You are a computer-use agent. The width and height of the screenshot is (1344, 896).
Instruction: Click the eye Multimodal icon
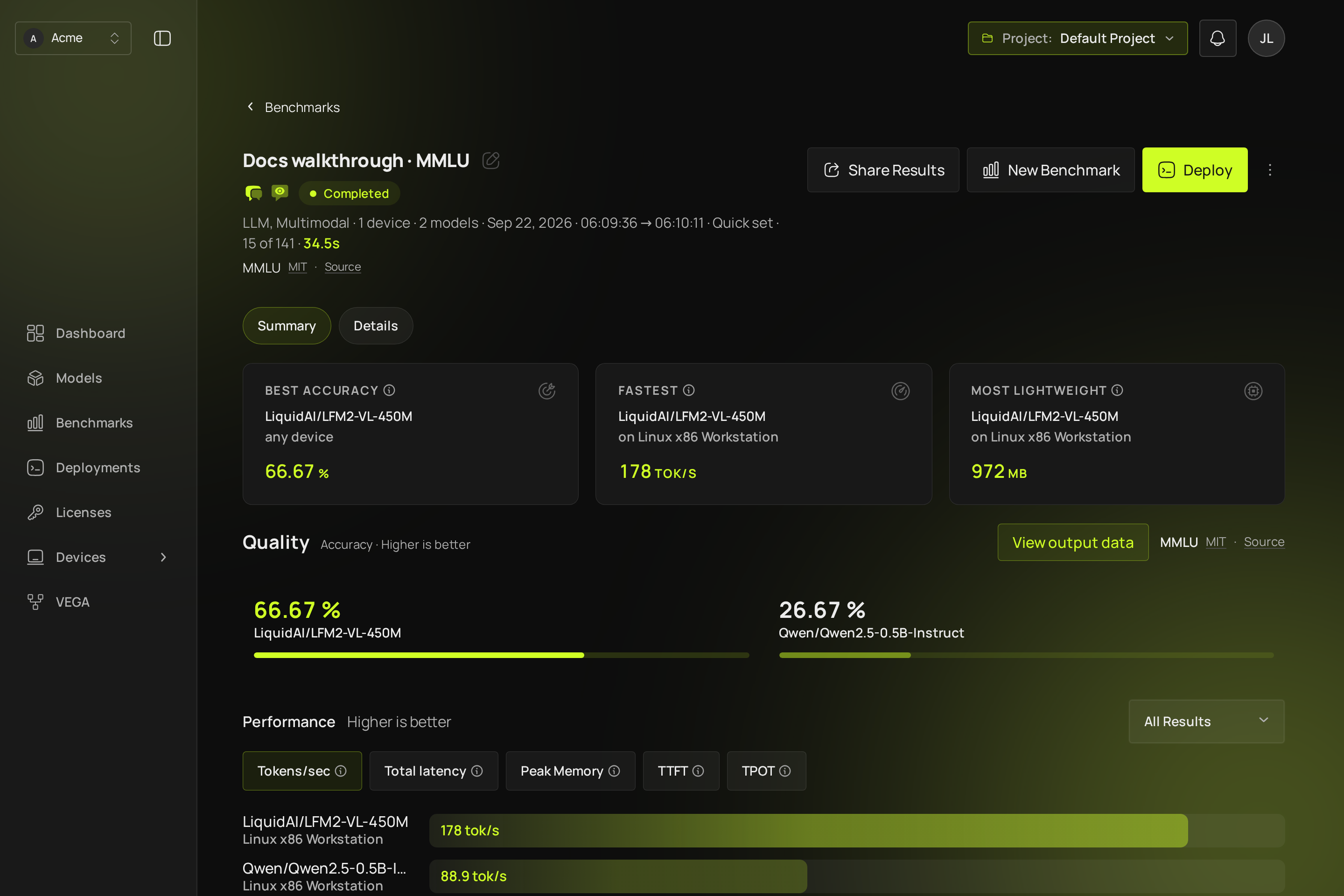pyautogui.click(x=280, y=193)
